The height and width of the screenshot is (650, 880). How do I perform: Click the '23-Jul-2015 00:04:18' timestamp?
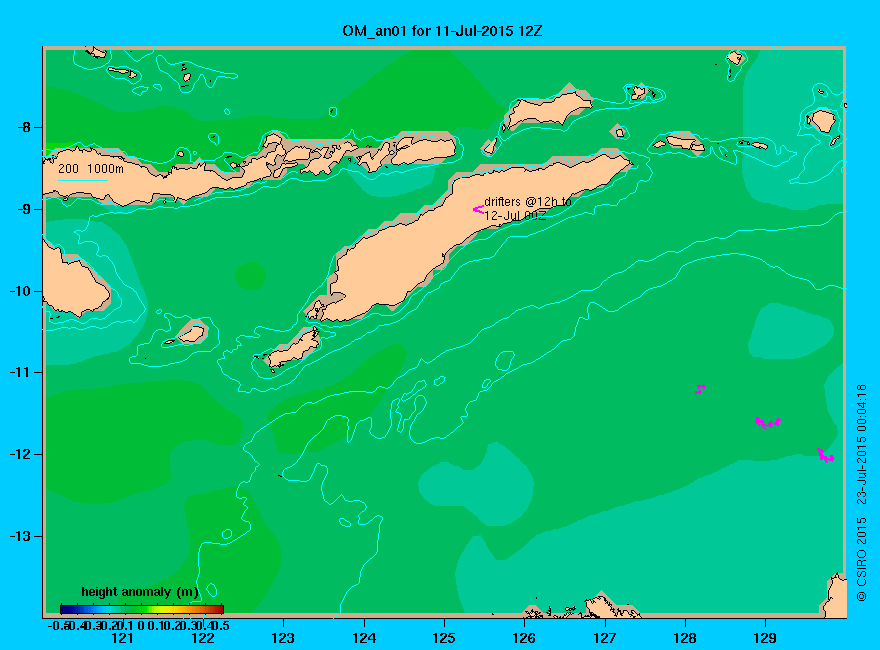[x=861, y=445]
